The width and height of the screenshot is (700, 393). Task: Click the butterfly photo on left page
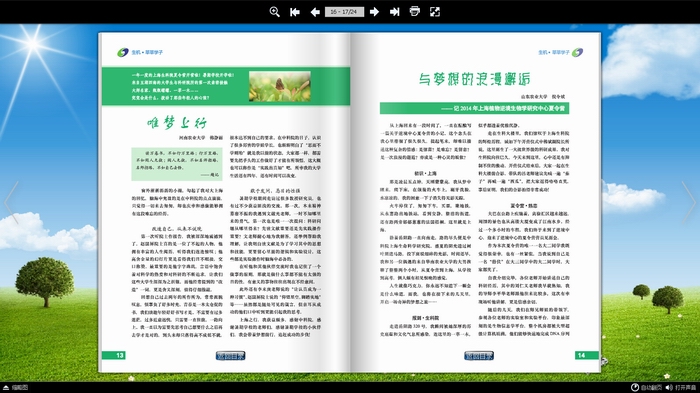(280, 86)
